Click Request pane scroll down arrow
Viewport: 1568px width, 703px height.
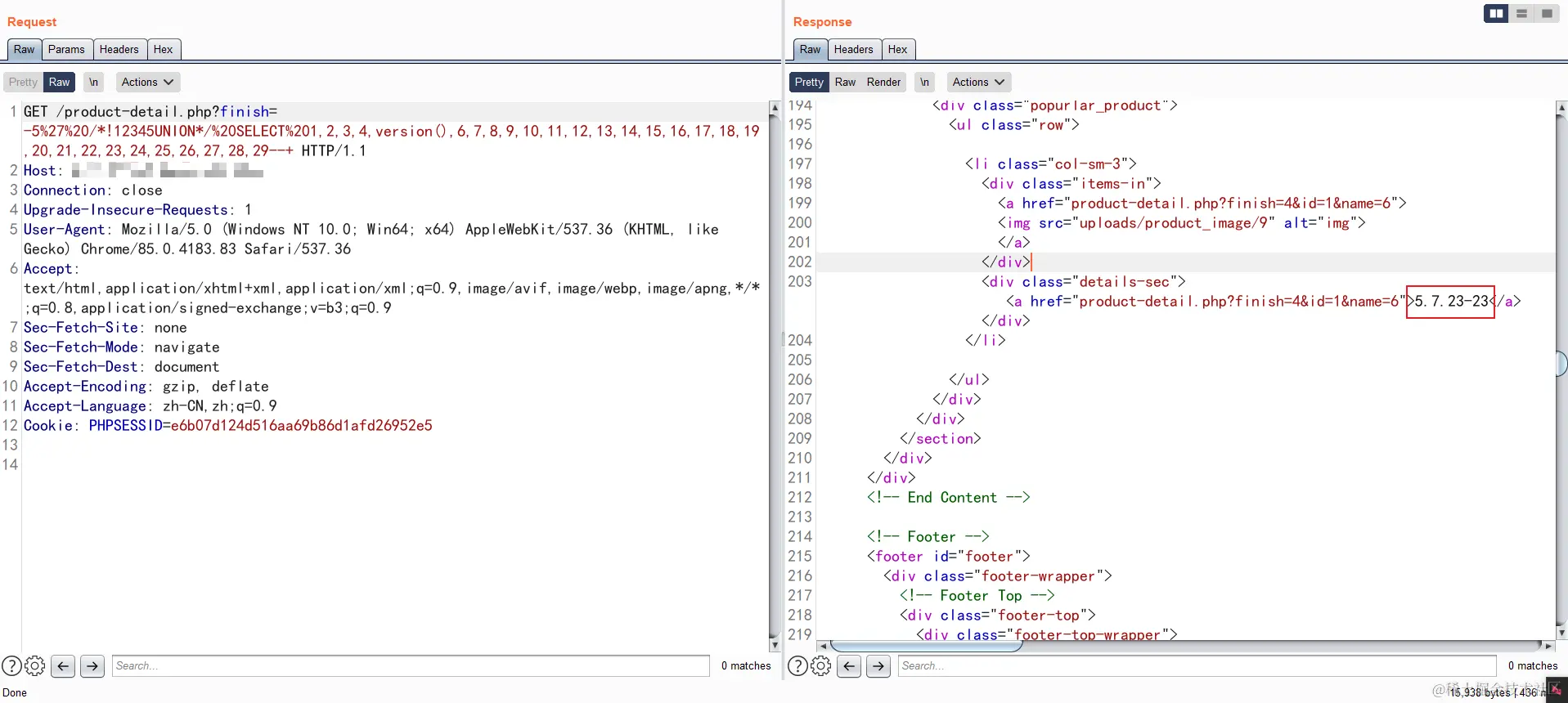775,646
